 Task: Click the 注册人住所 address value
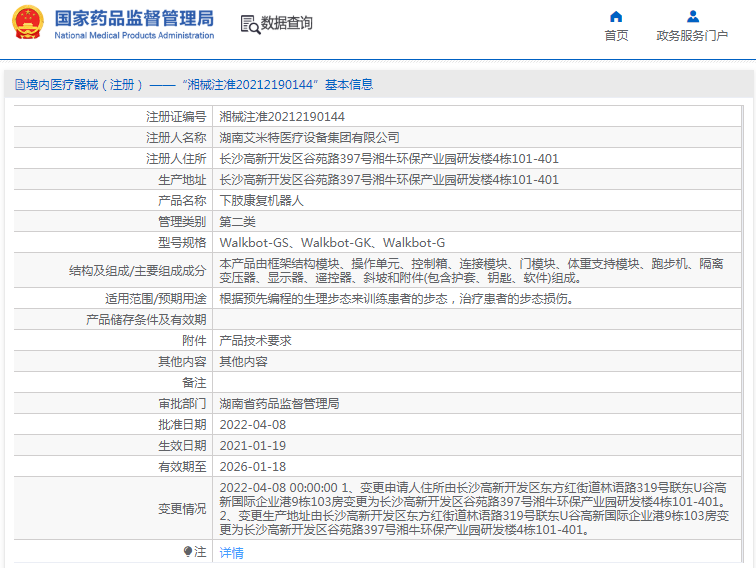pyautogui.click(x=389, y=159)
